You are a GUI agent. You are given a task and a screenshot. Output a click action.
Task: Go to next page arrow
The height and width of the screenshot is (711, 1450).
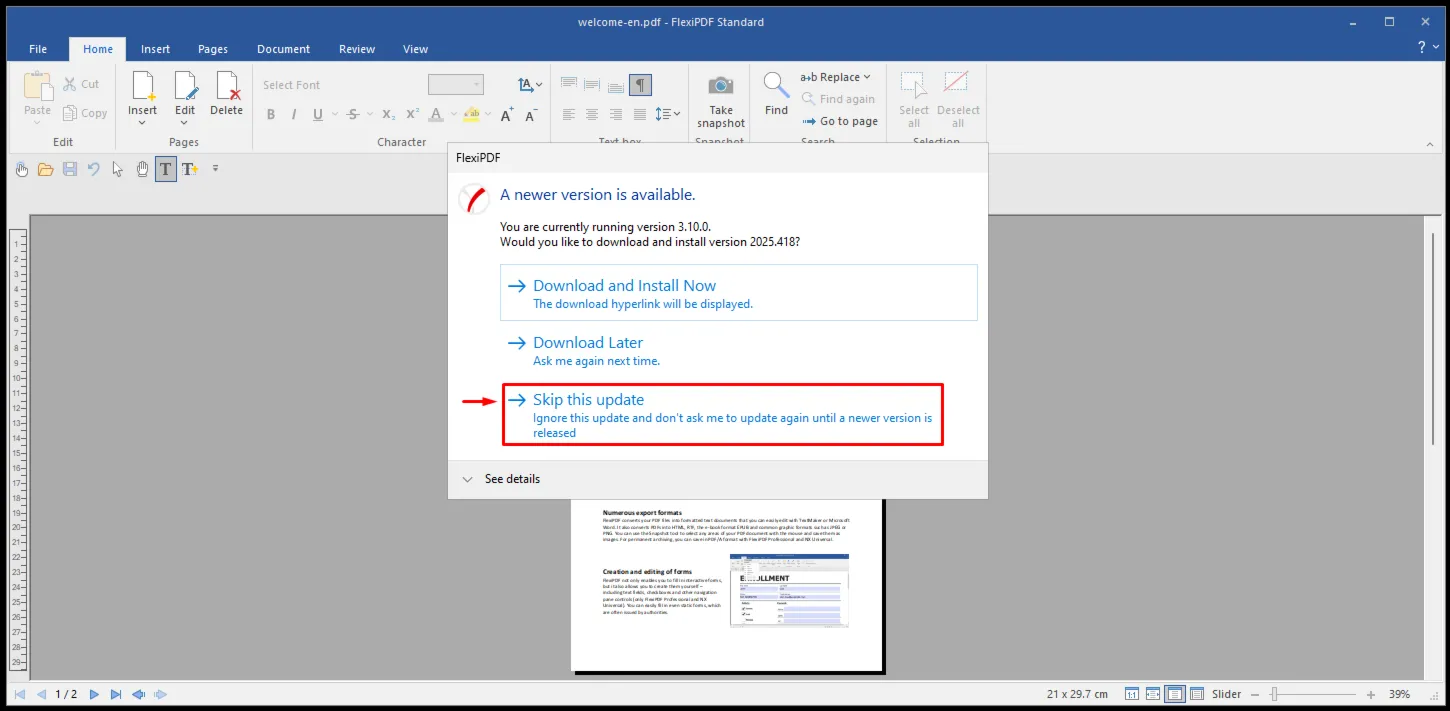pyautogui.click(x=94, y=694)
